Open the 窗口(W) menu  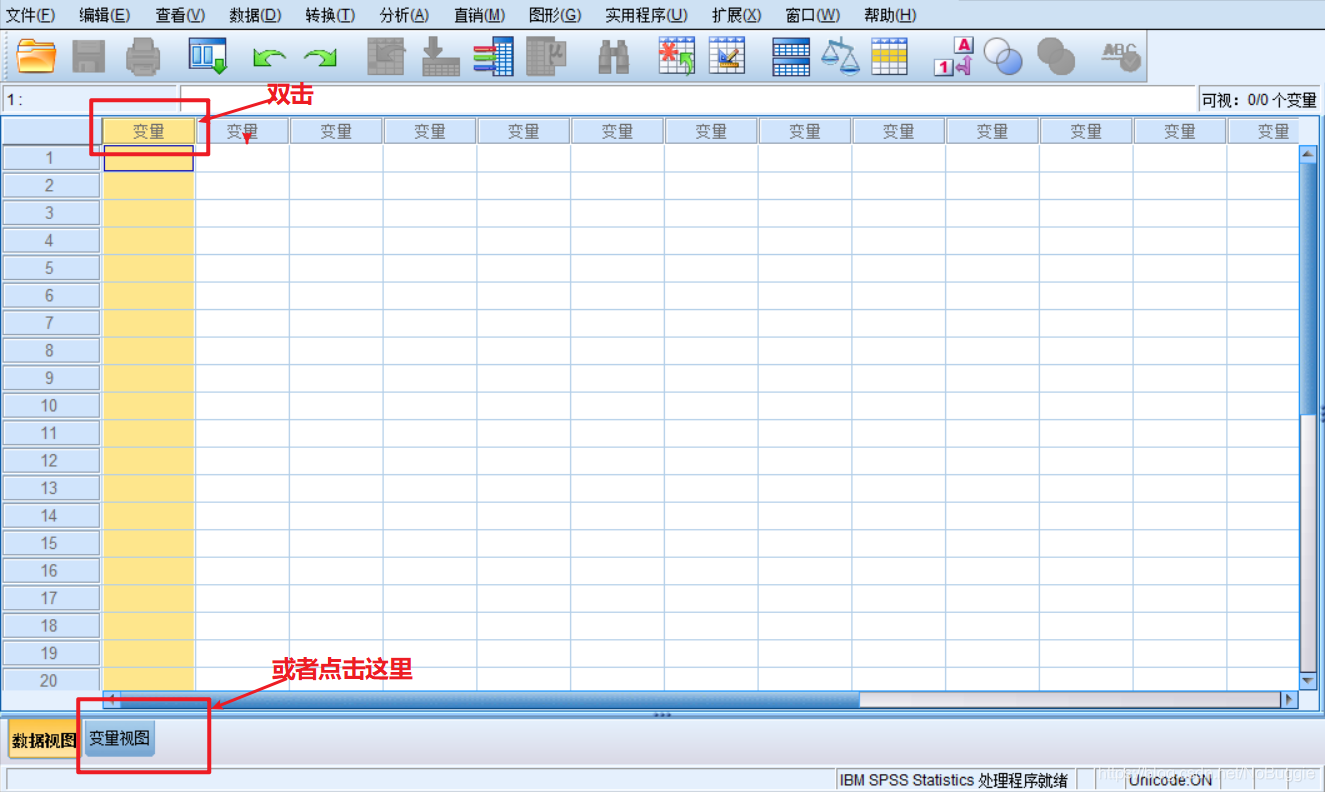pos(812,15)
